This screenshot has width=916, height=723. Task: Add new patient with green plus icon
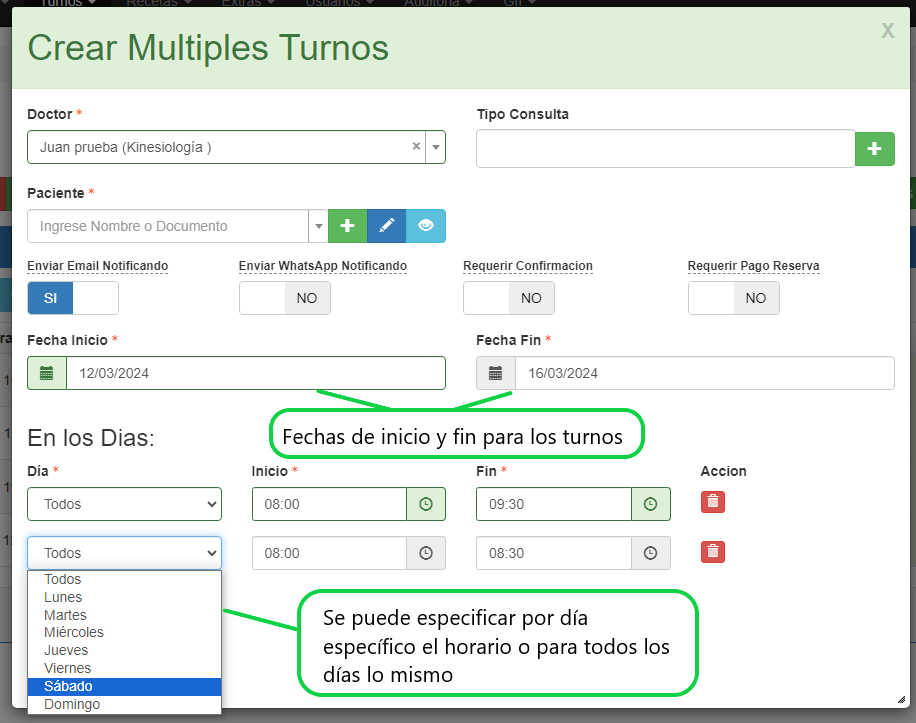click(x=347, y=226)
